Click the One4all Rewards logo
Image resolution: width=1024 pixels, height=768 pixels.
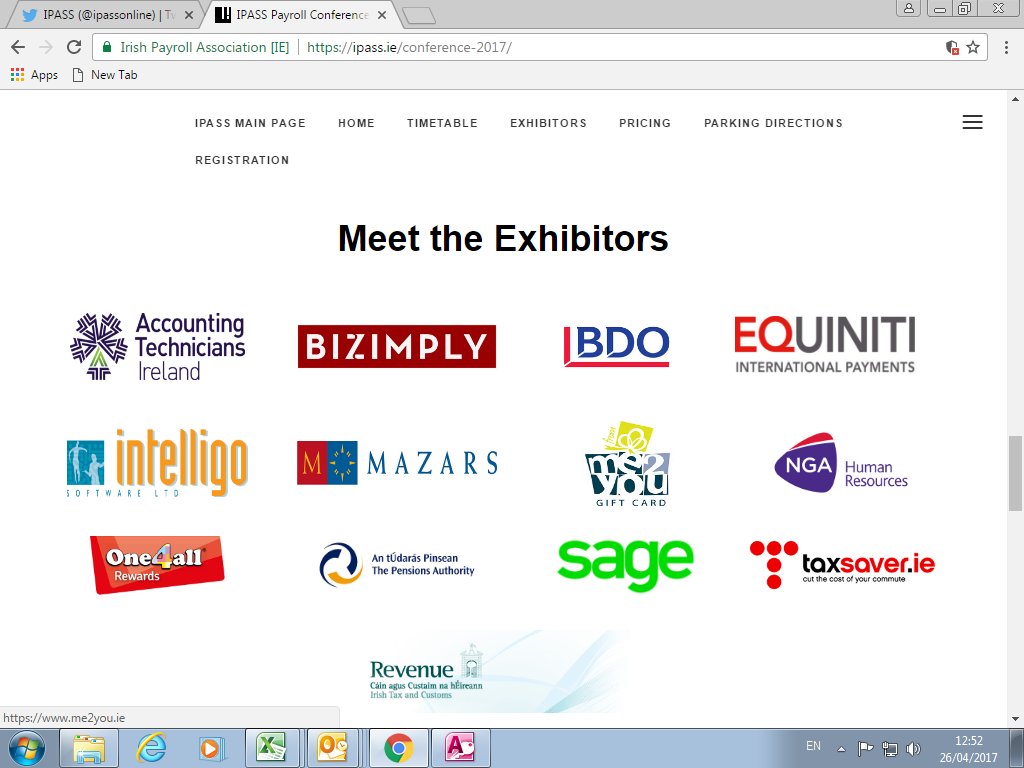coord(157,564)
